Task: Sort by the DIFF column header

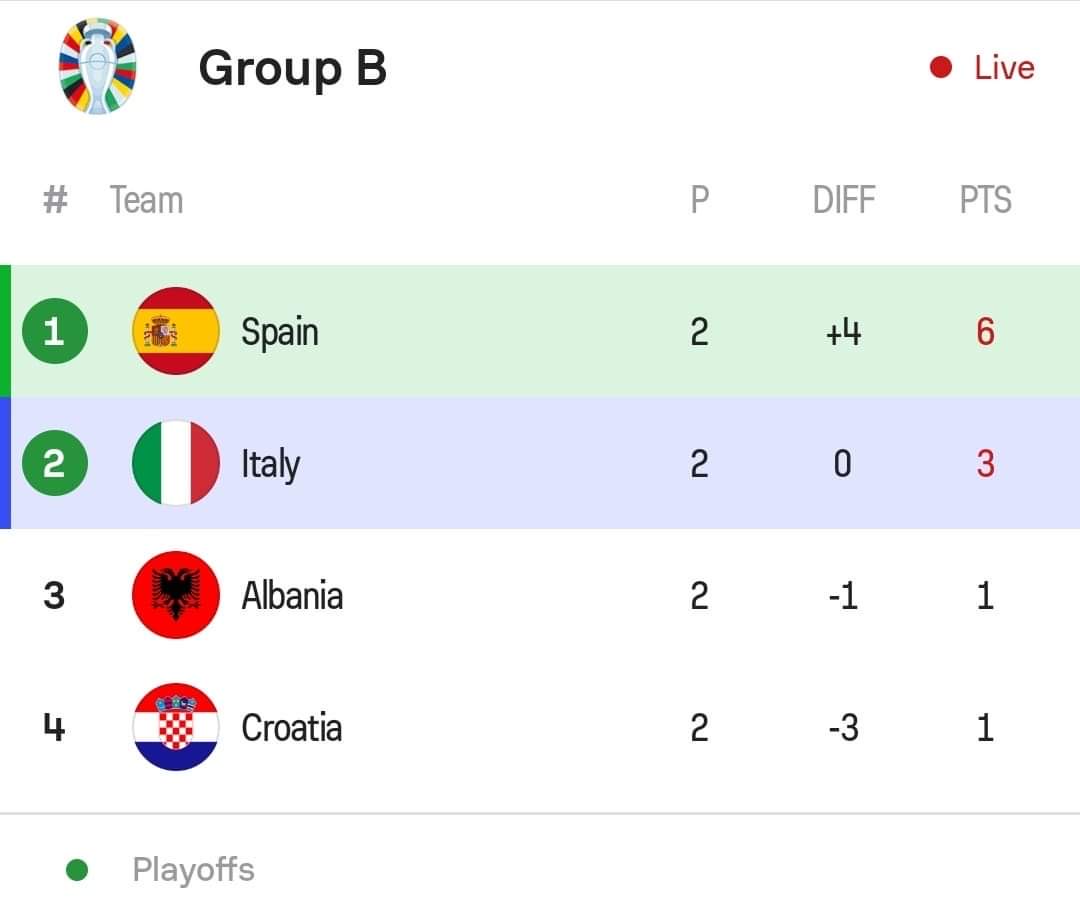Action: 843,200
